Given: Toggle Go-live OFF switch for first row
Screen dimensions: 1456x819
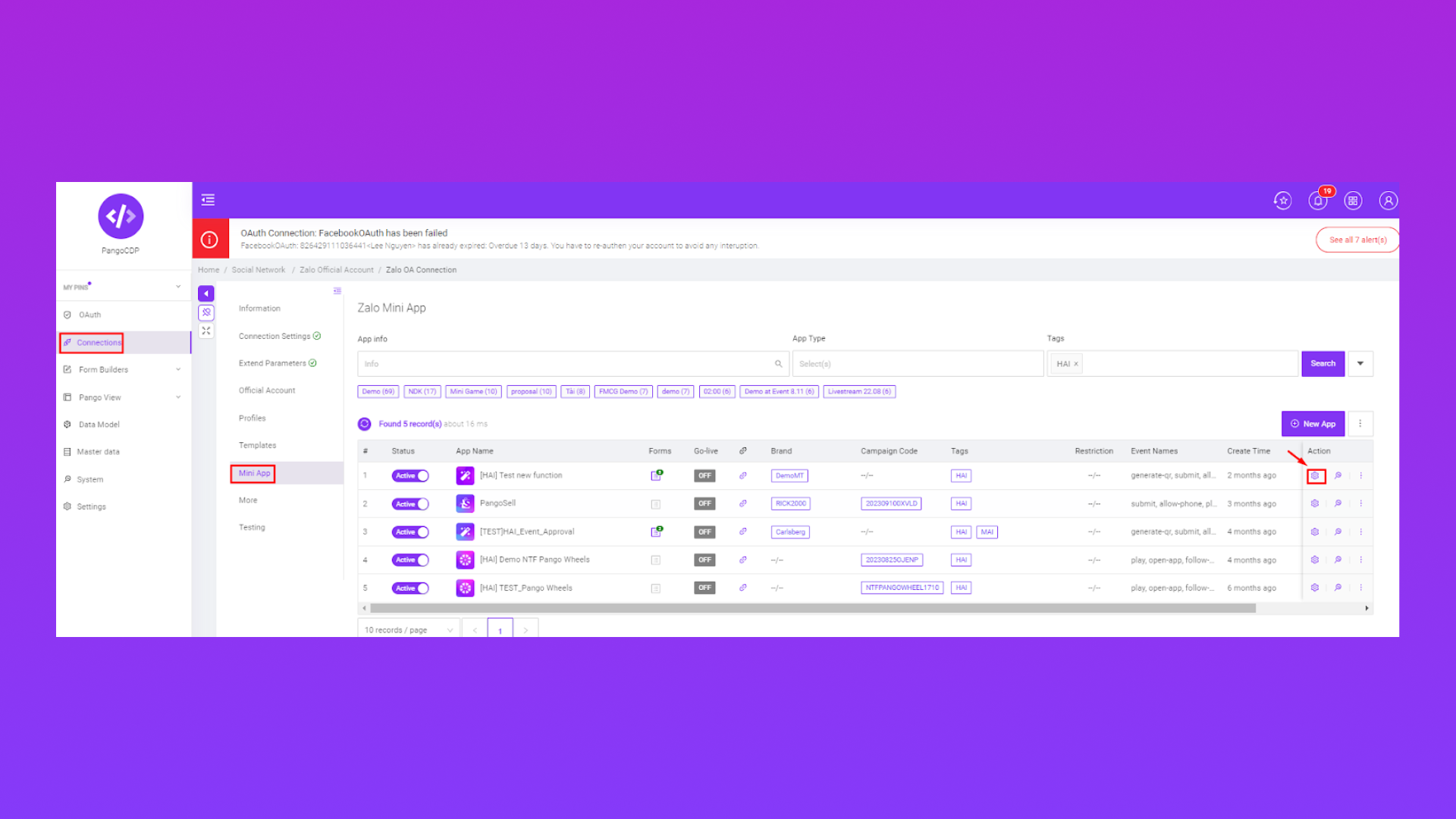Looking at the screenshot, I should click(x=704, y=476).
